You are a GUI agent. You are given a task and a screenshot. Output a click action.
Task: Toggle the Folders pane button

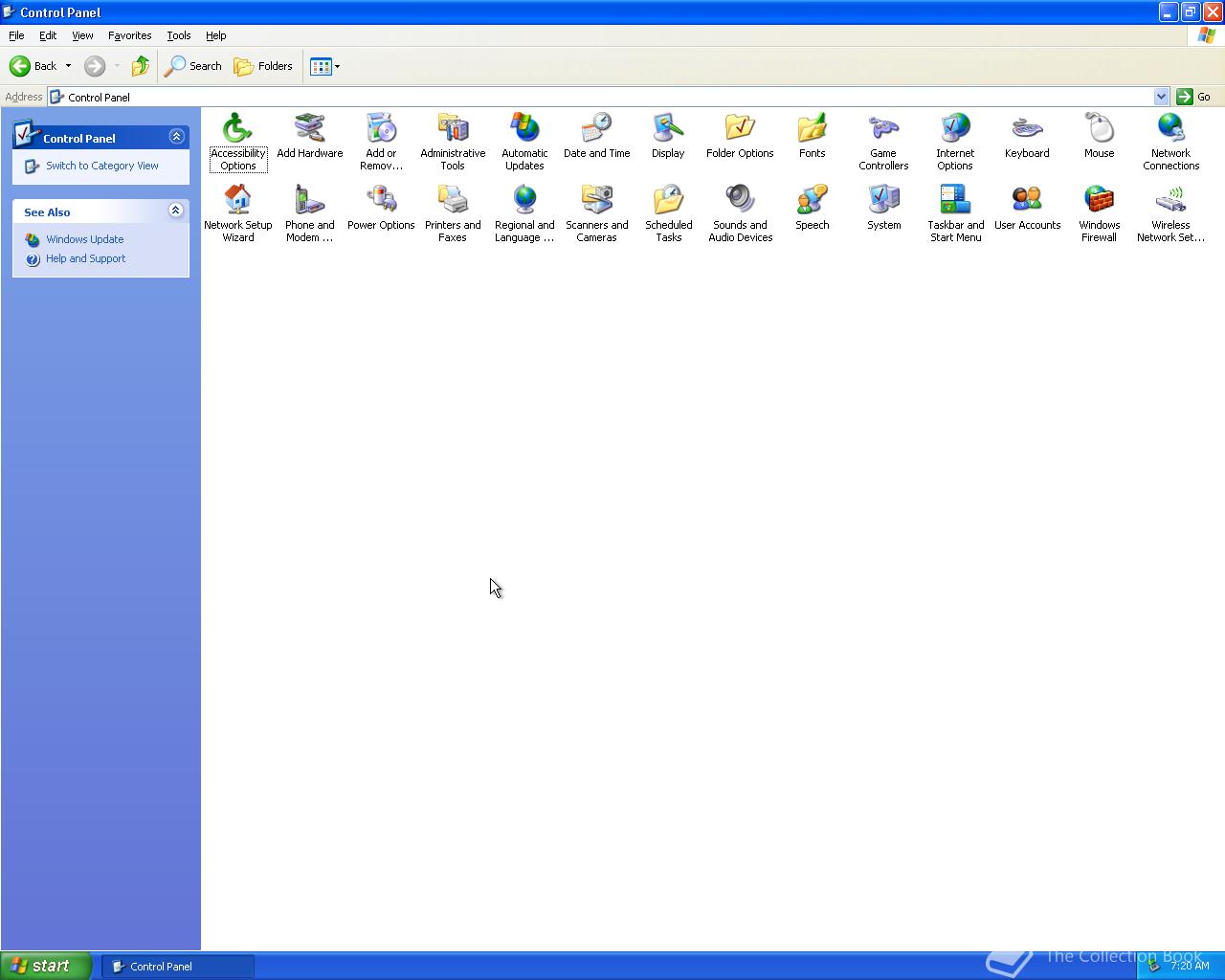263,66
